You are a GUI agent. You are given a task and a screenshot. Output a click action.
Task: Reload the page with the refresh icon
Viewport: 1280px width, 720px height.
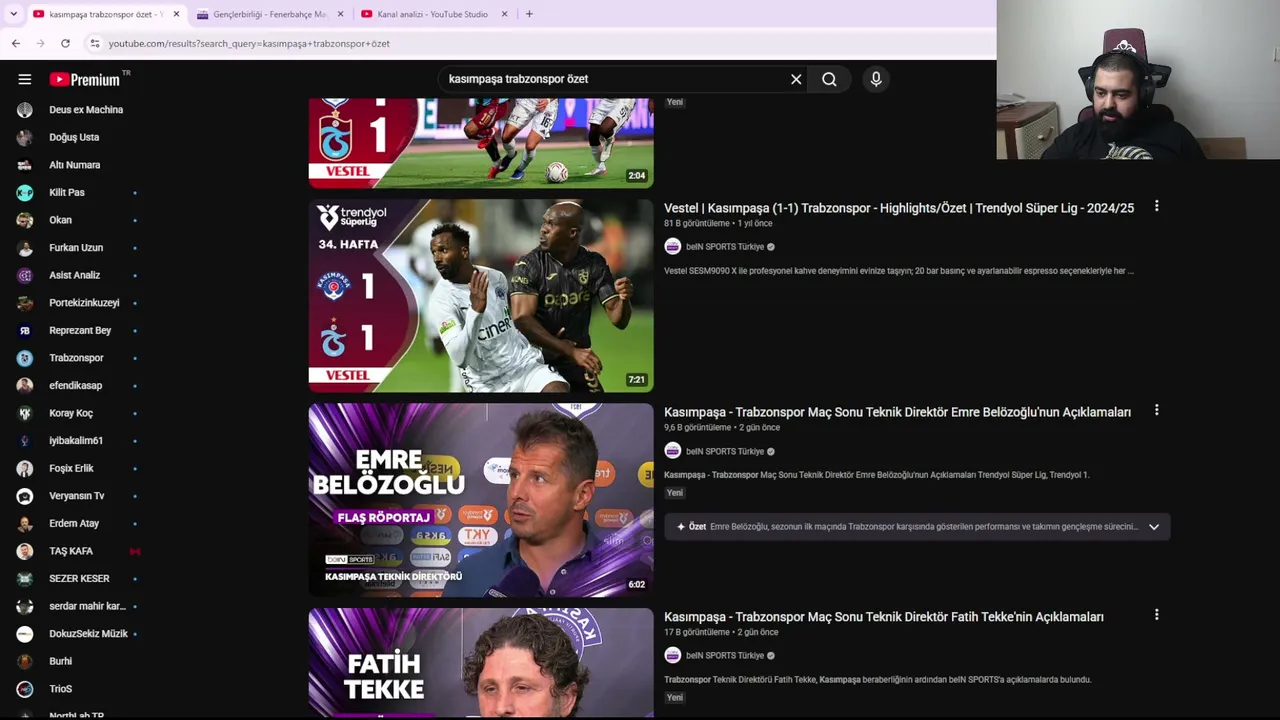(x=65, y=43)
